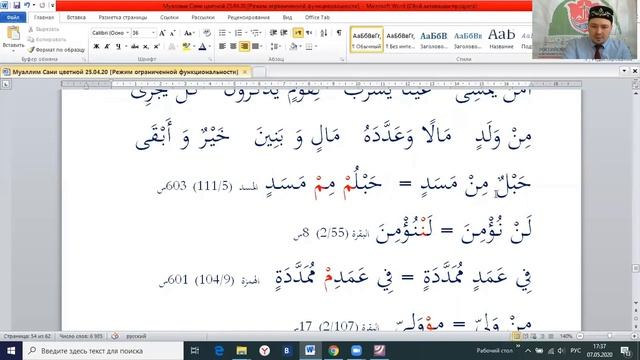Viewport: 640px width, 360px height.
Task: Toggle underline (Ч) formatting
Action: (x=118, y=47)
